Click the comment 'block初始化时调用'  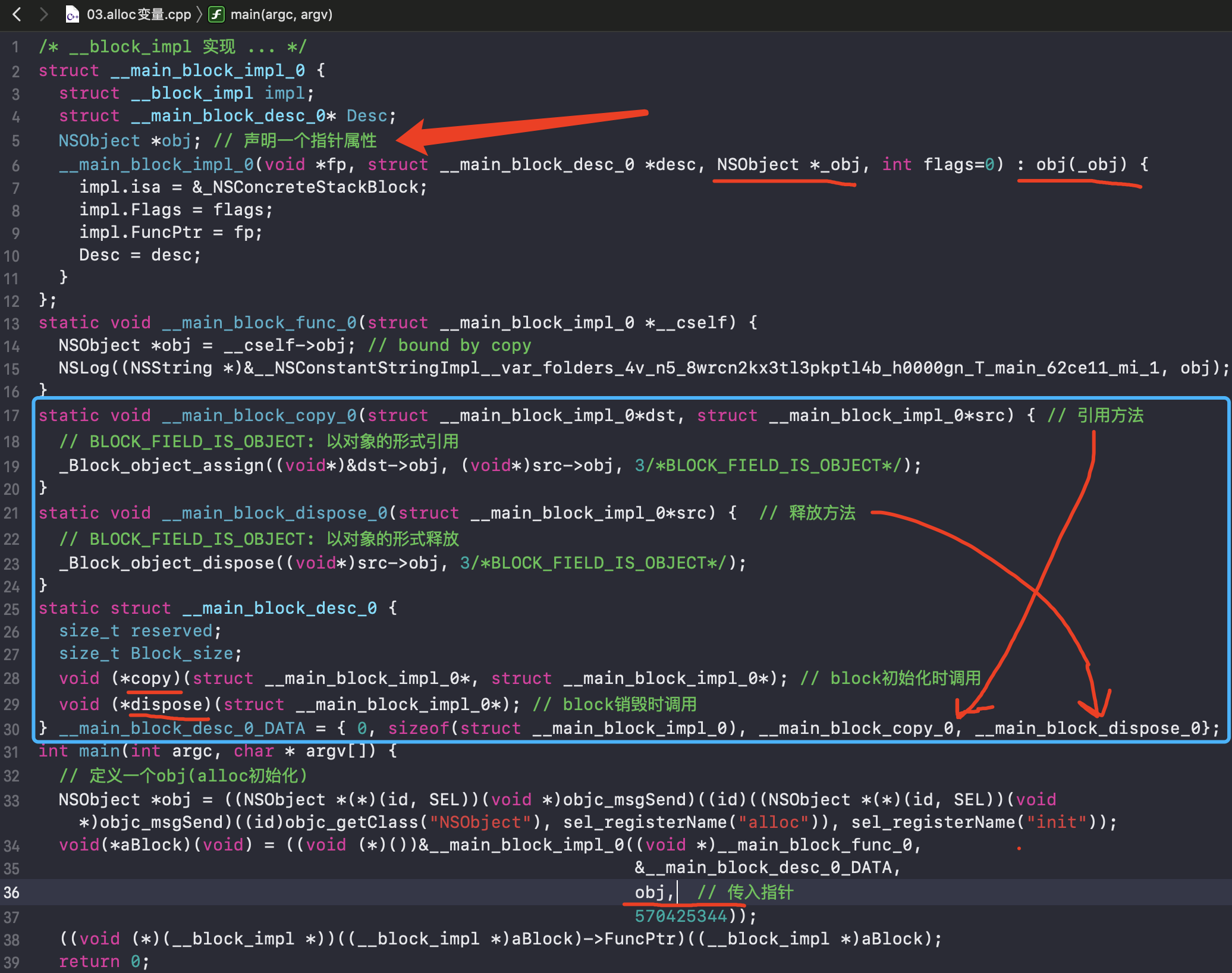[906, 679]
